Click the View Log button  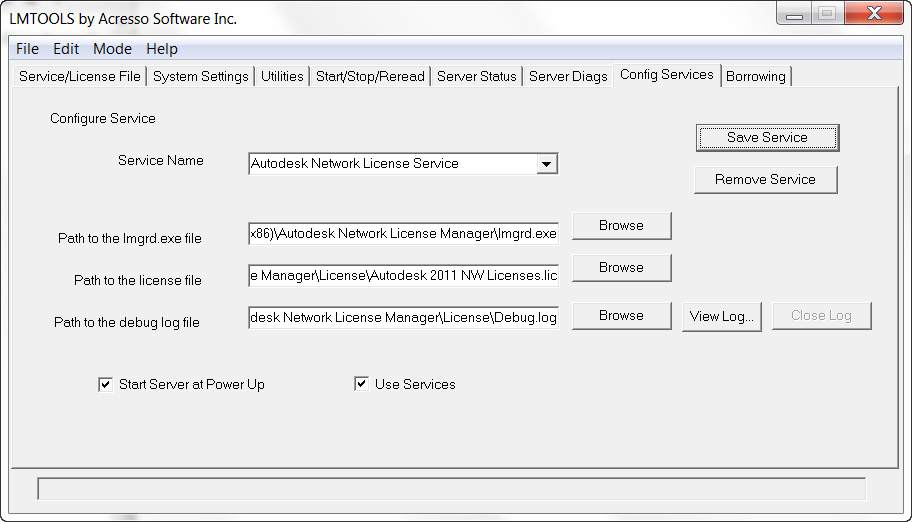coord(722,316)
